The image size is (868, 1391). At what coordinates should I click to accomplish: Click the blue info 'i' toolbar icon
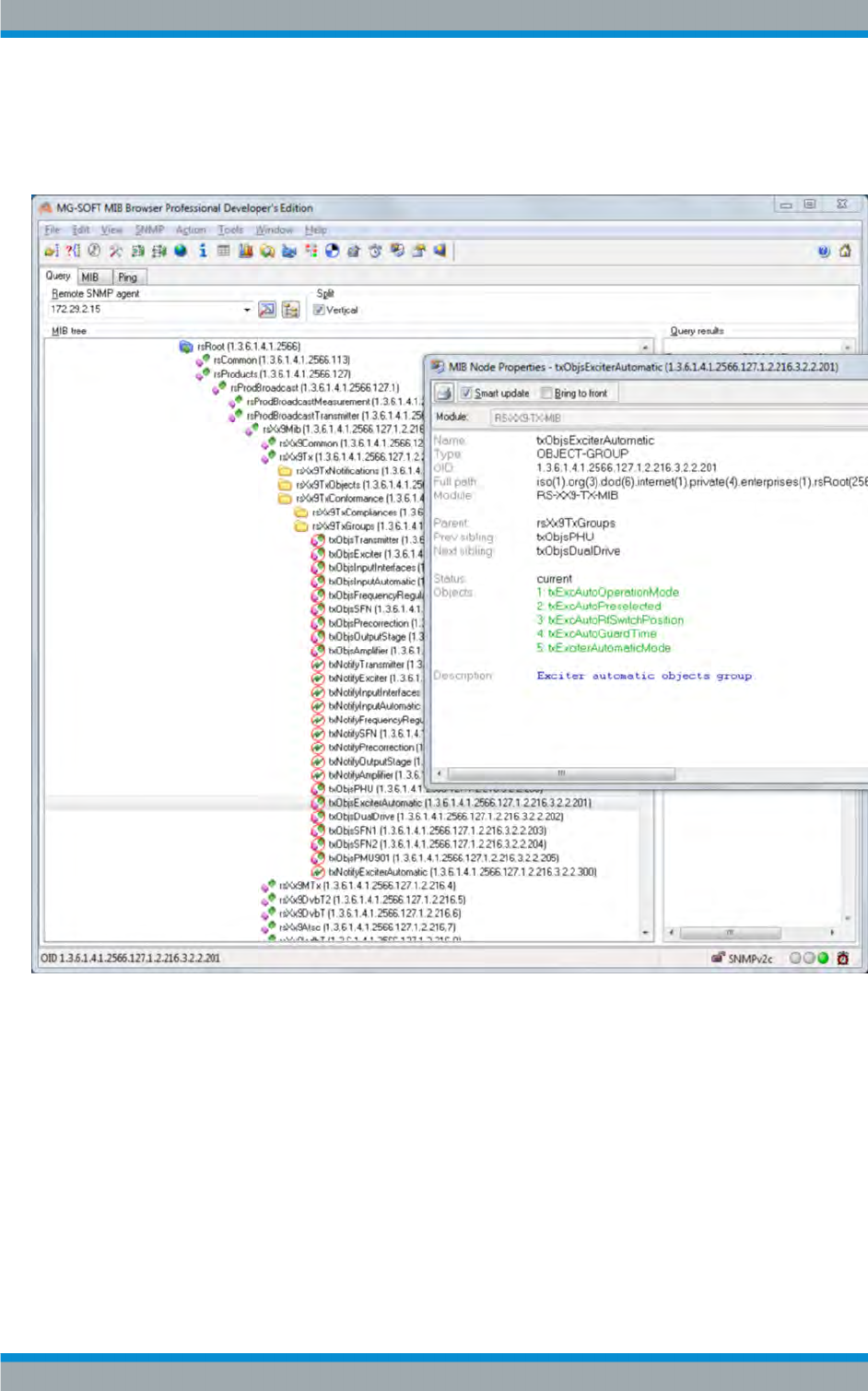pos(203,251)
